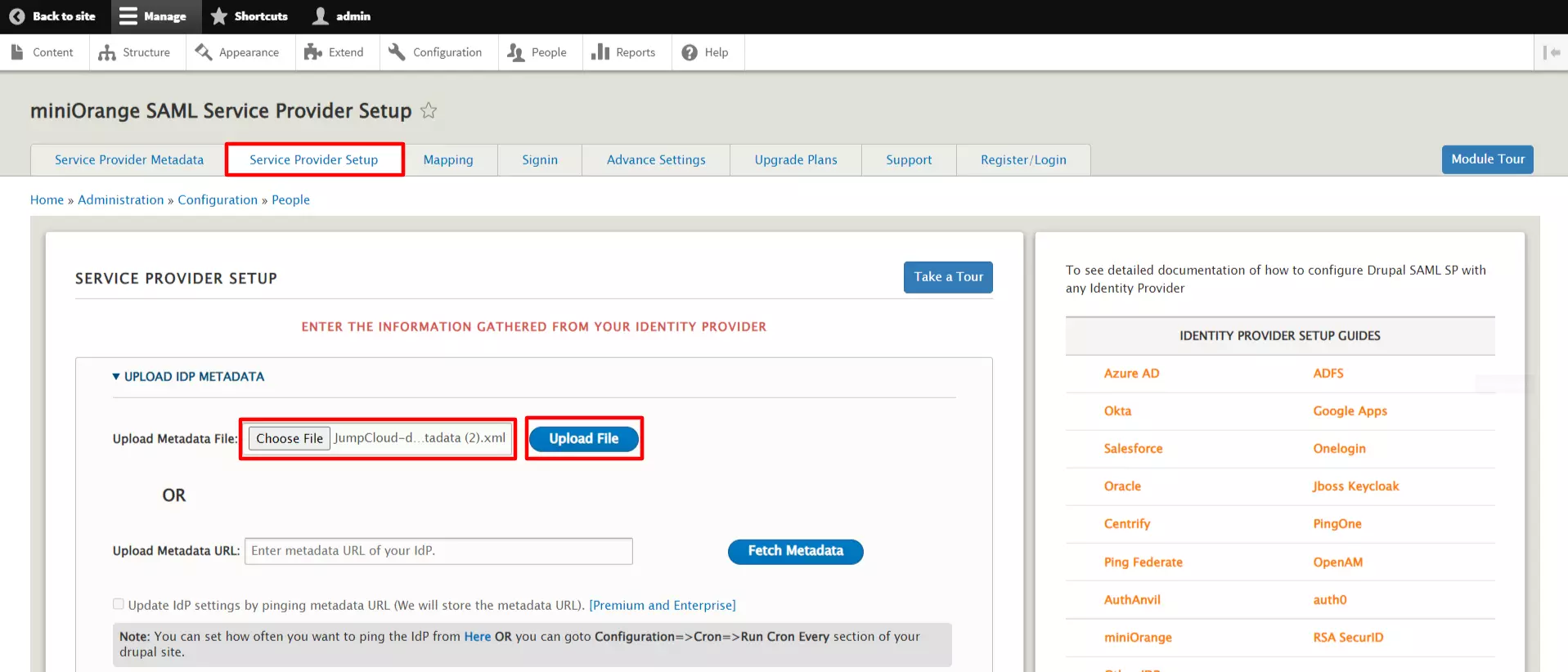Open the Administration breadcrumb link
This screenshot has width=1568, height=672.
click(121, 200)
